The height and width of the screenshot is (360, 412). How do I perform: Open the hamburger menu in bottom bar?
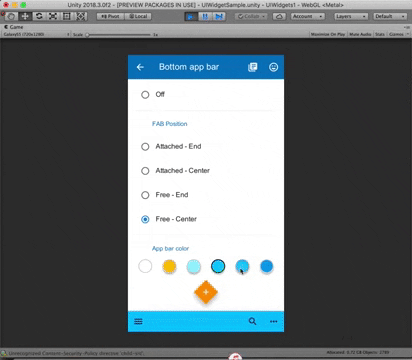tap(138, 321)
